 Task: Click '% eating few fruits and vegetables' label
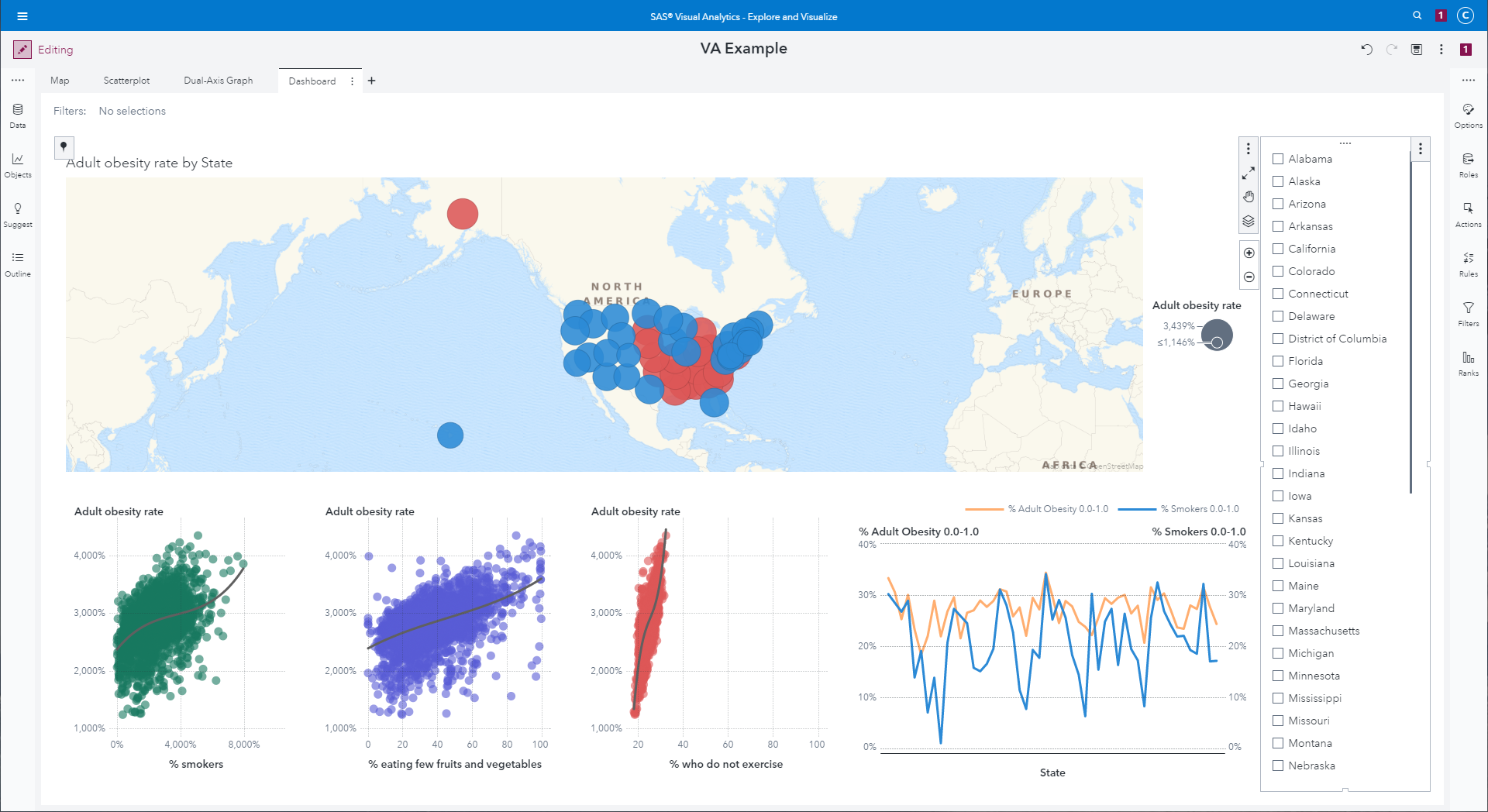click(x=455, y=764)
